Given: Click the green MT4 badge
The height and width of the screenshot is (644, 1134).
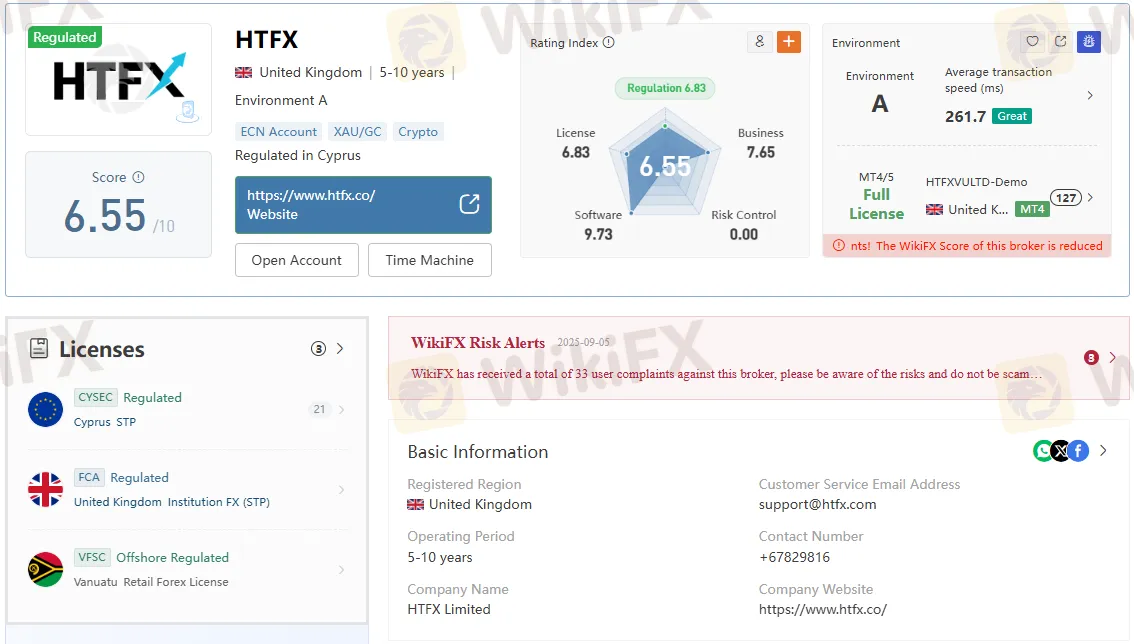Looking at the screenshot, I should 1032,209.
